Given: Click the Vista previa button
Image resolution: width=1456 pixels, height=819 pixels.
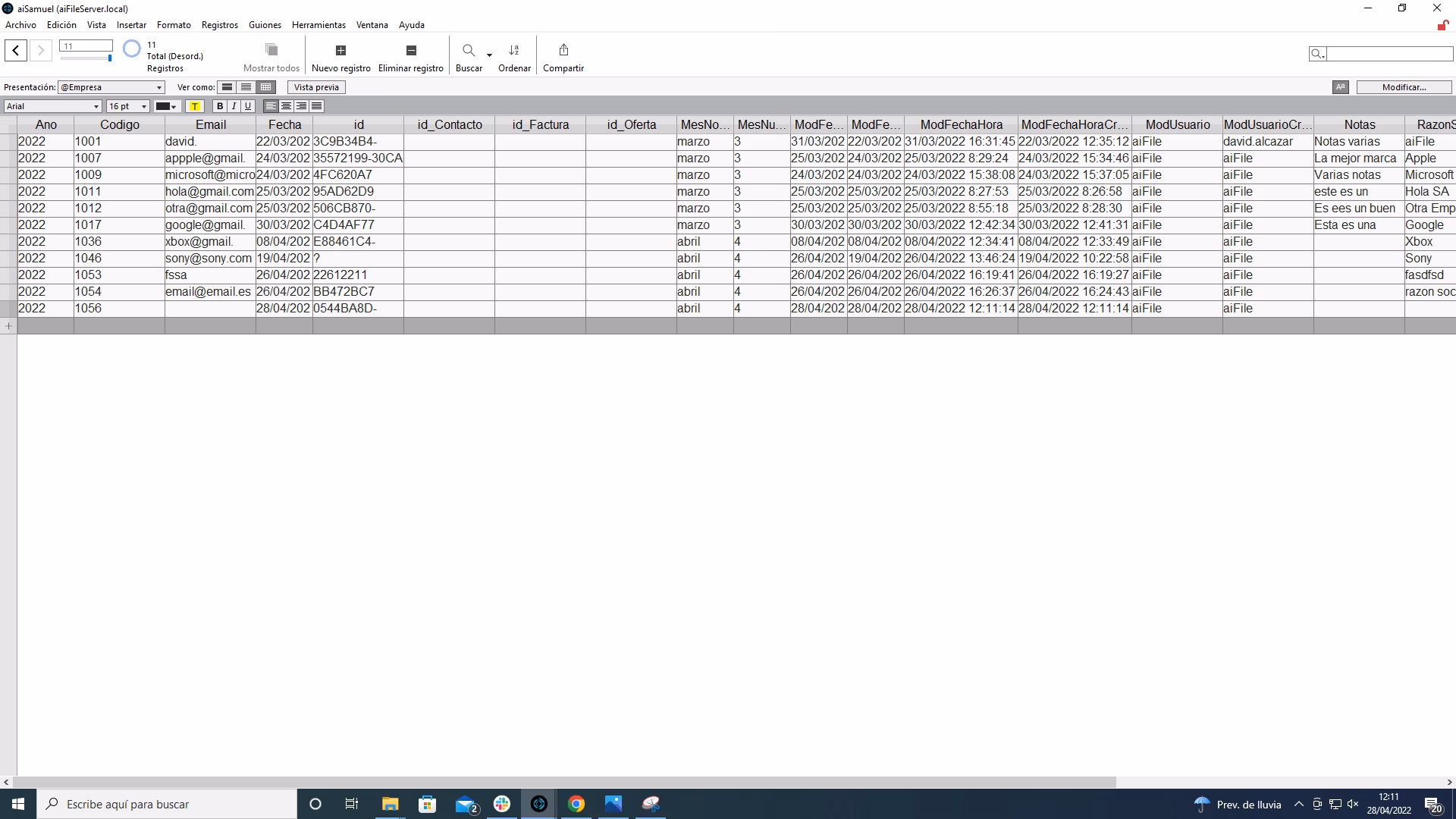Looking at the screenshot, I should 316,87.
